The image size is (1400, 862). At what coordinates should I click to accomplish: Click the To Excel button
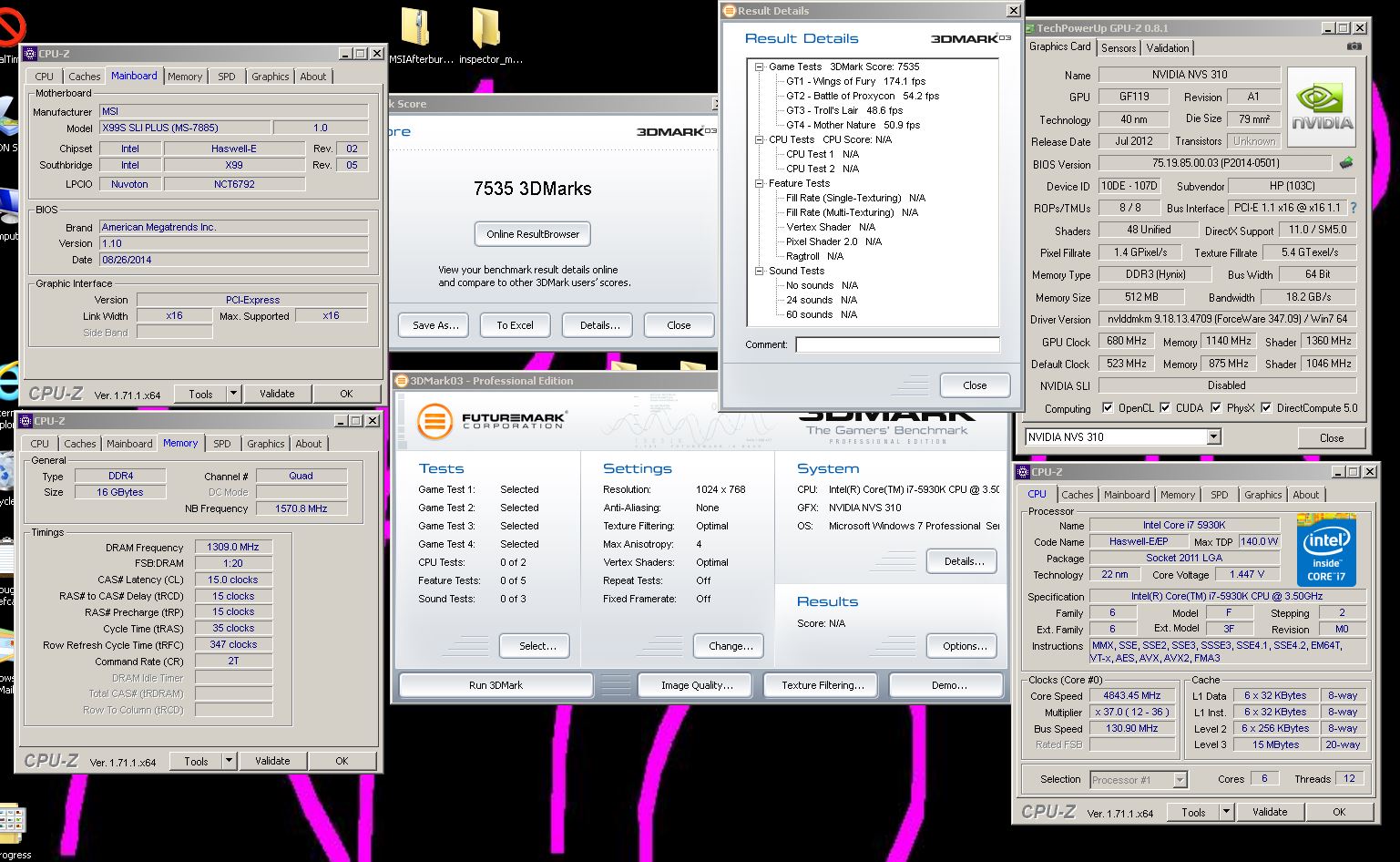515,325
